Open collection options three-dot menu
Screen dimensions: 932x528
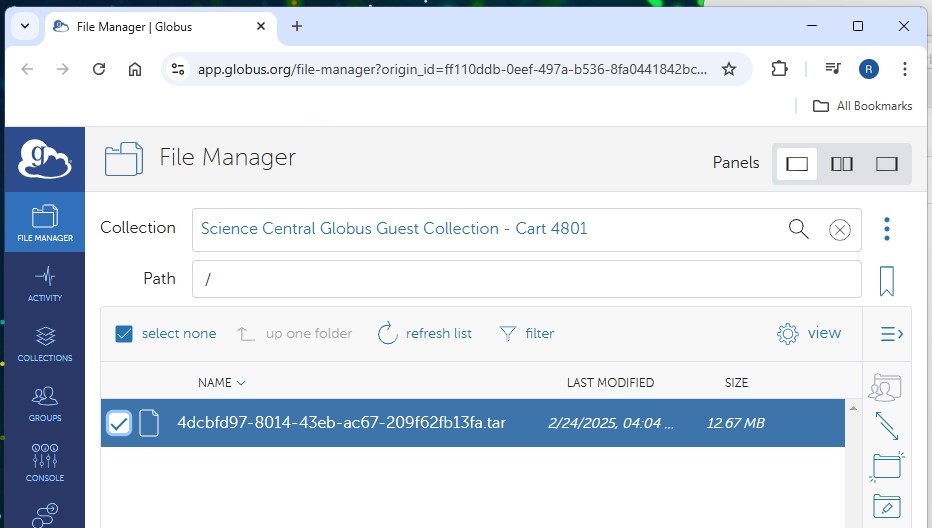pos(886,229)
